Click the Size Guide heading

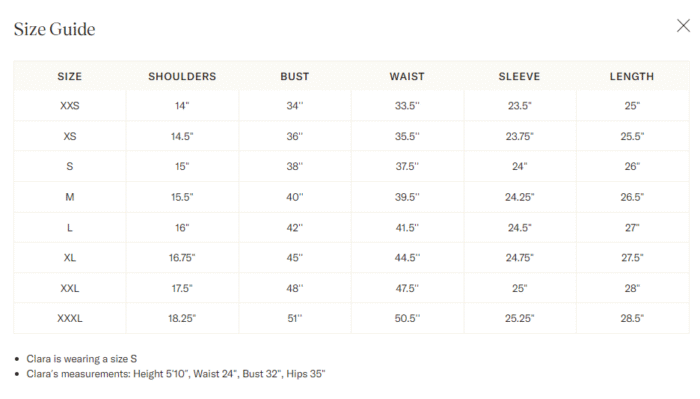(x=54, y=29)
